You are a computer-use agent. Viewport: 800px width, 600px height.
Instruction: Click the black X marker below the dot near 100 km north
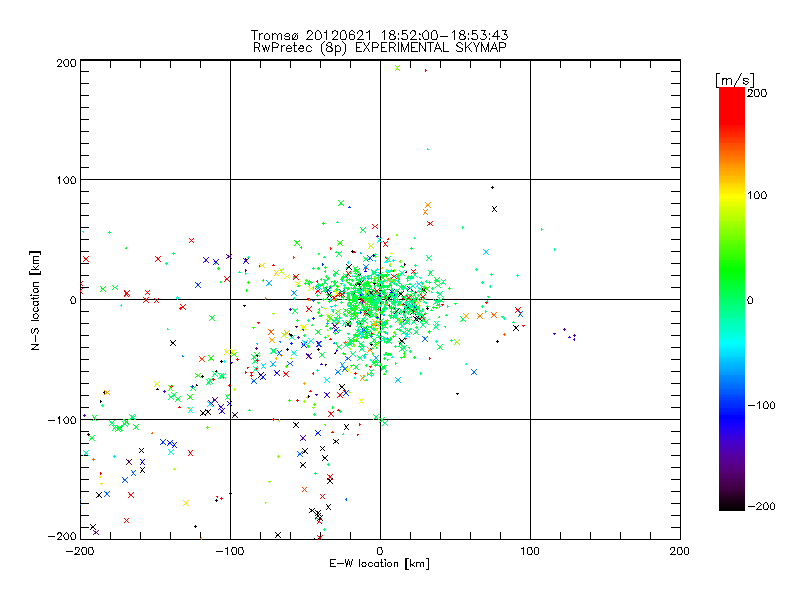point(494,209)
